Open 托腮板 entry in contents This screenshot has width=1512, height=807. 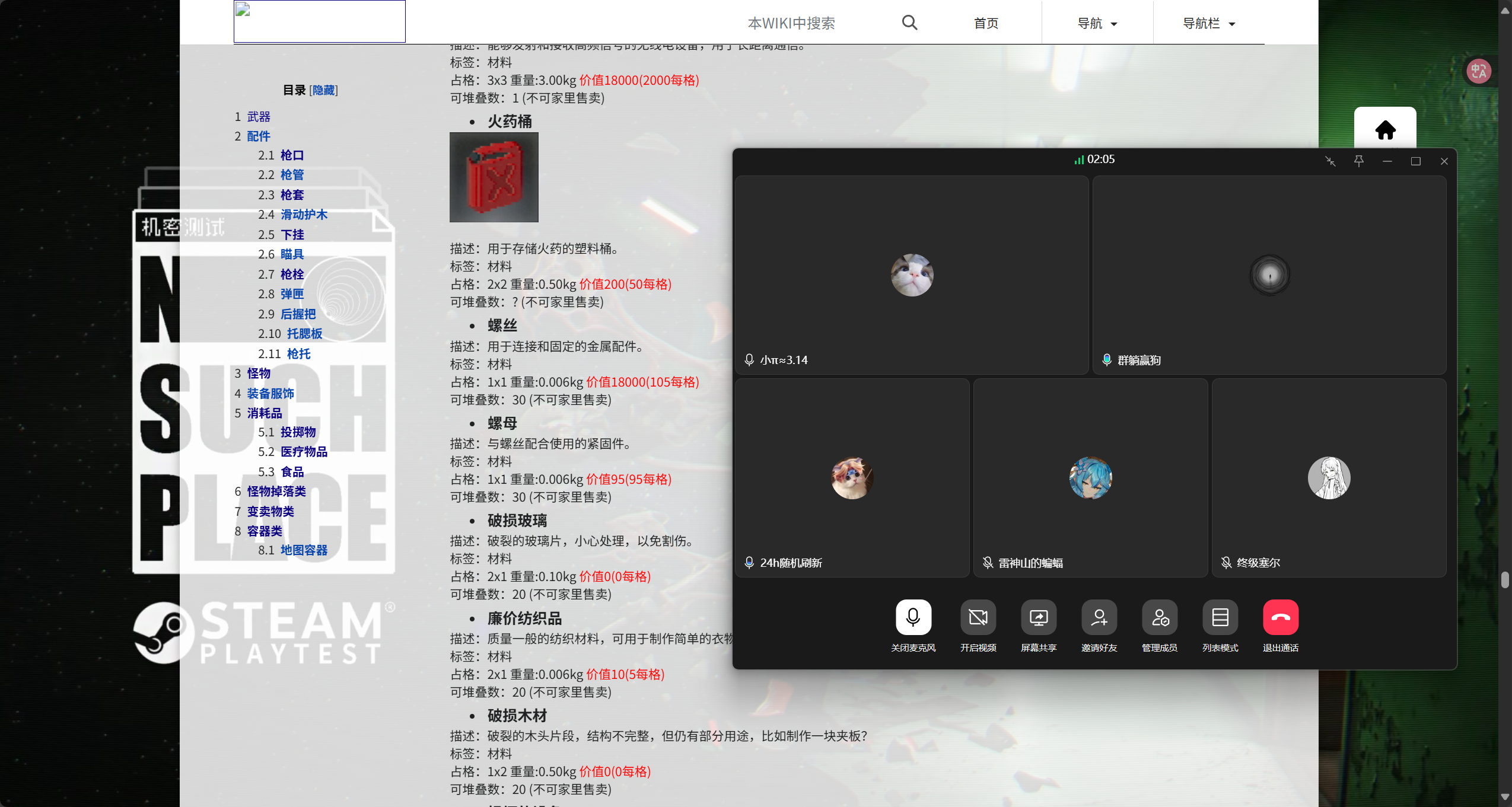pos(305,334)
